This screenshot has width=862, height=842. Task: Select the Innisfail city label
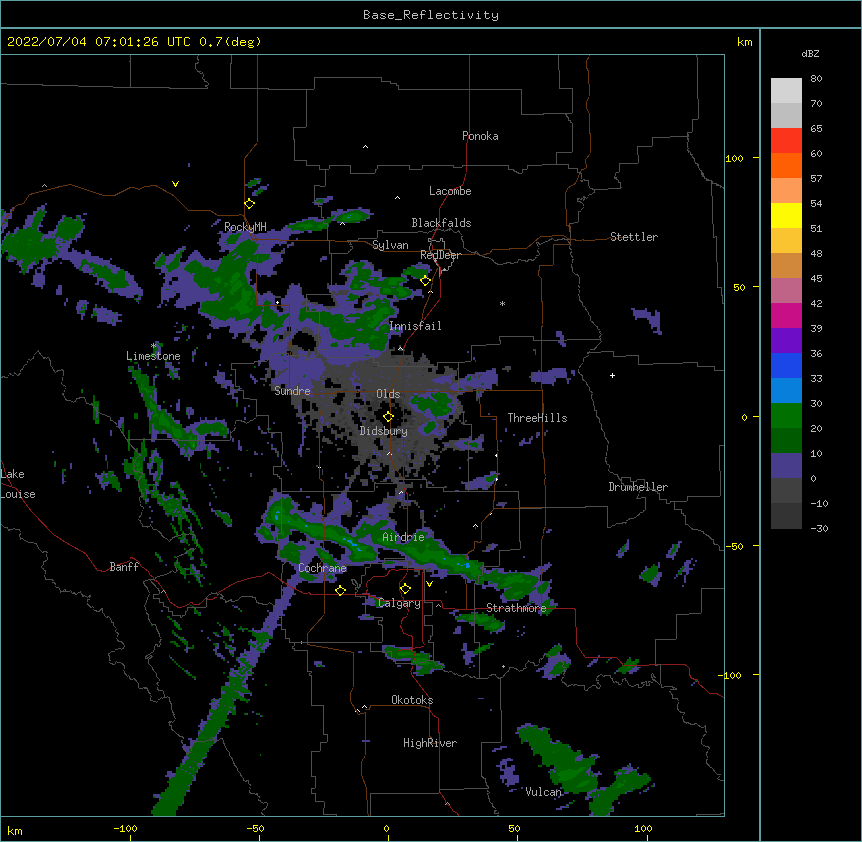pyautogui.click(x=415, y=326)
